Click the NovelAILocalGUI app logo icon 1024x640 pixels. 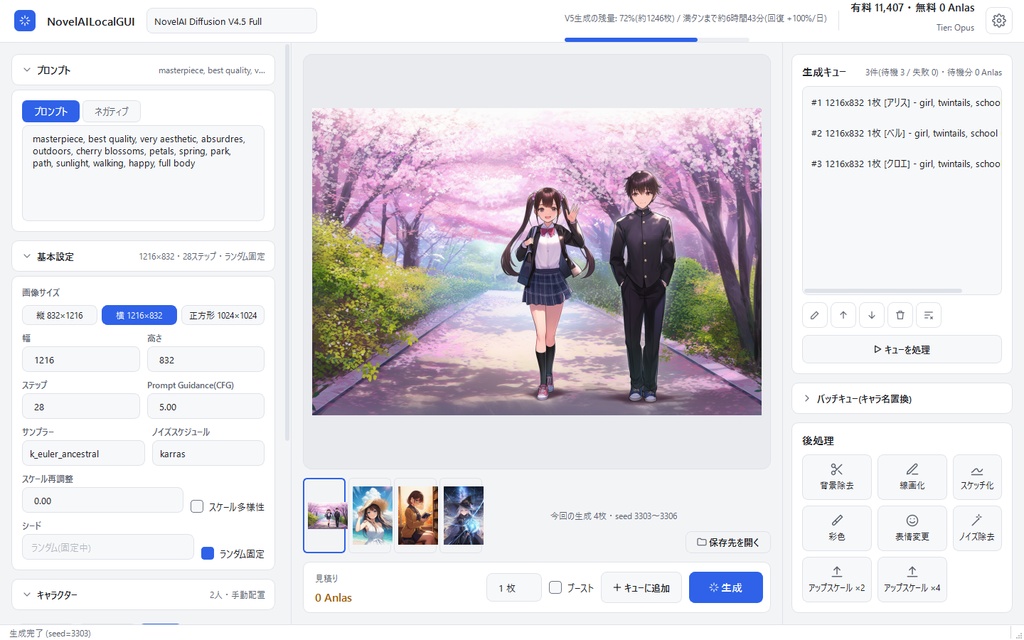[25, 21]
